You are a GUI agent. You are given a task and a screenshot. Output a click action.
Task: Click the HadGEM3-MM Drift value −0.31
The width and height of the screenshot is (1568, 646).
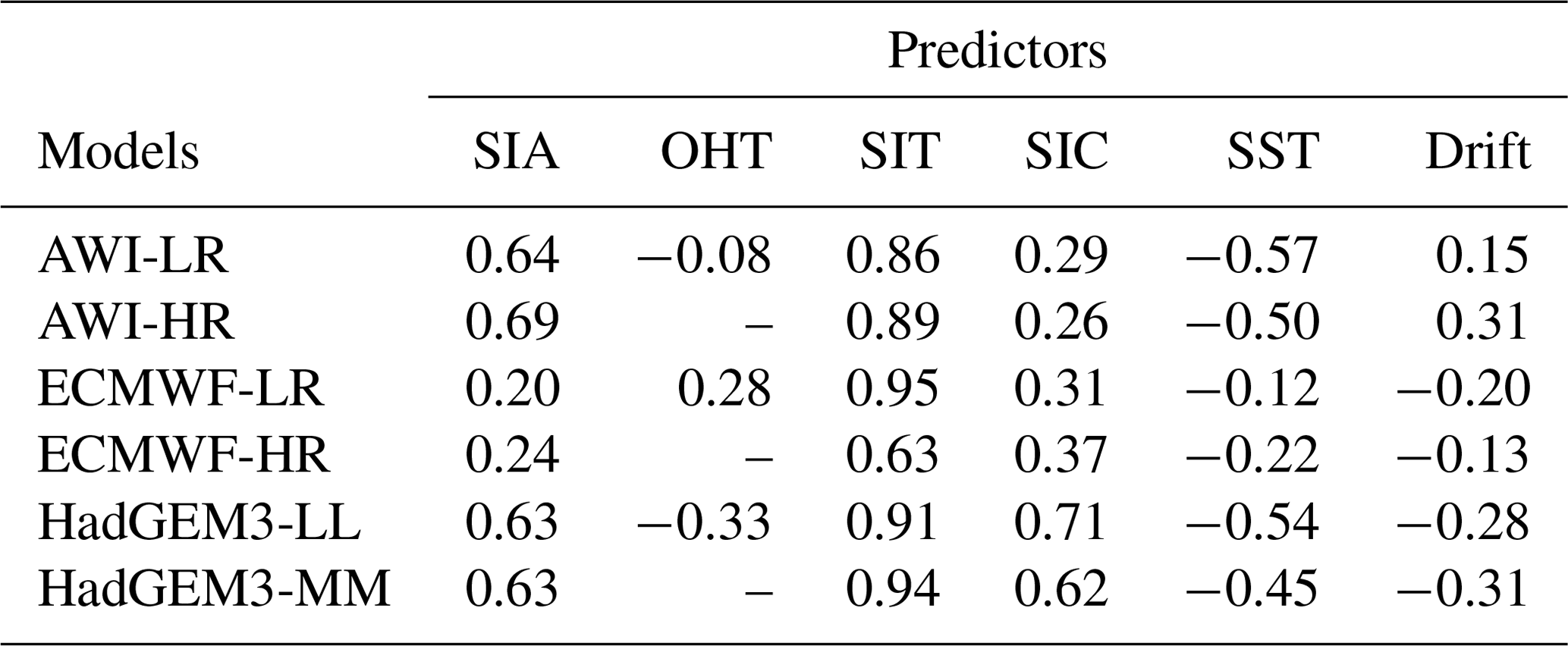tap(1462, 589)
